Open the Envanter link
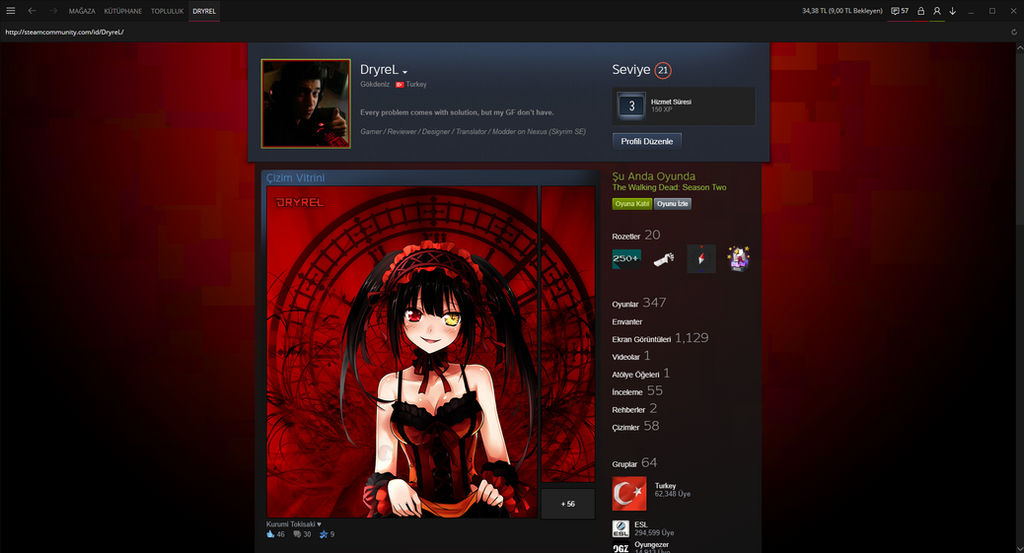This screenshot has height=553, width=1024. 627,322
